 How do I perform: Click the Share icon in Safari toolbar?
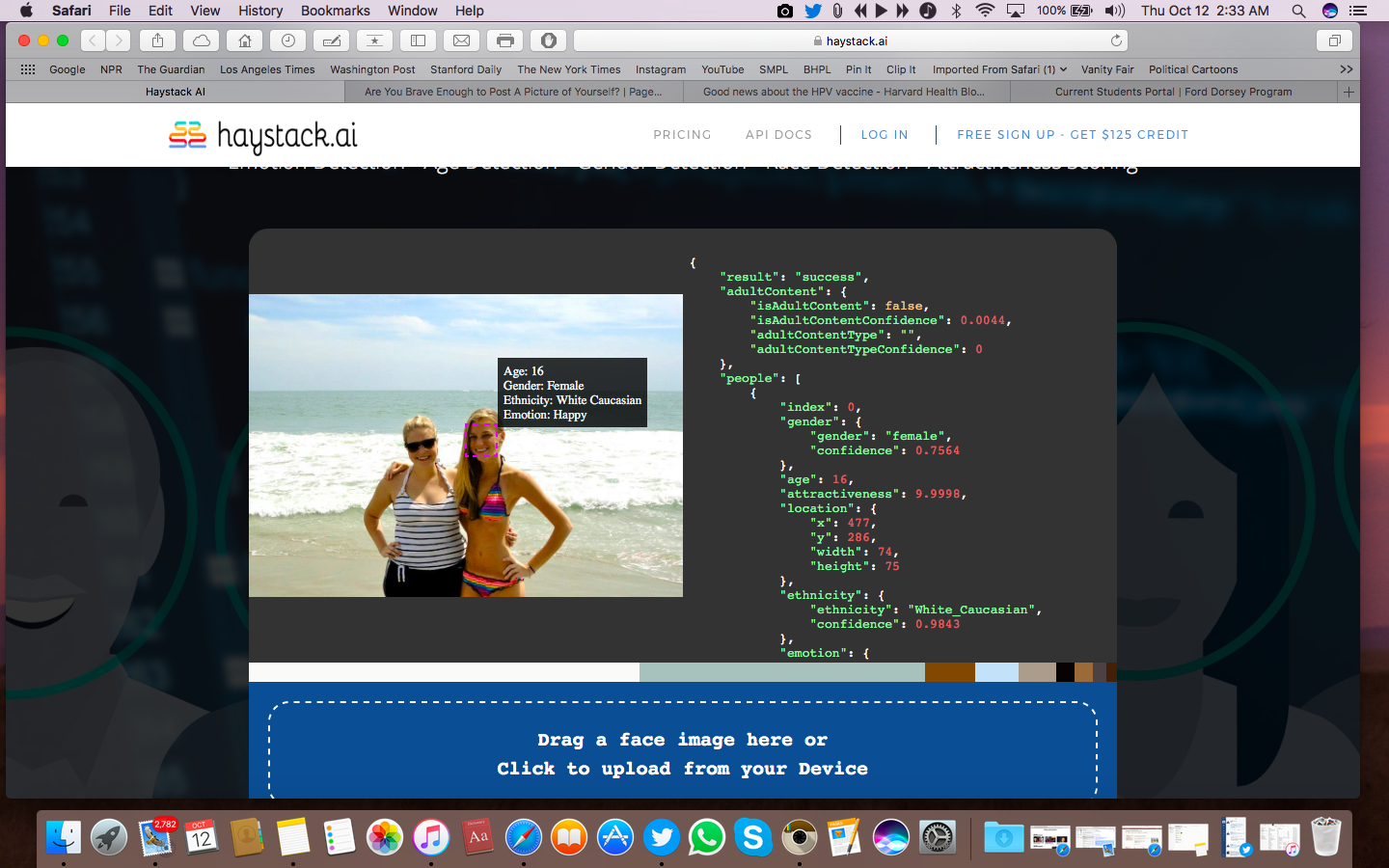[x=157, y=41]
